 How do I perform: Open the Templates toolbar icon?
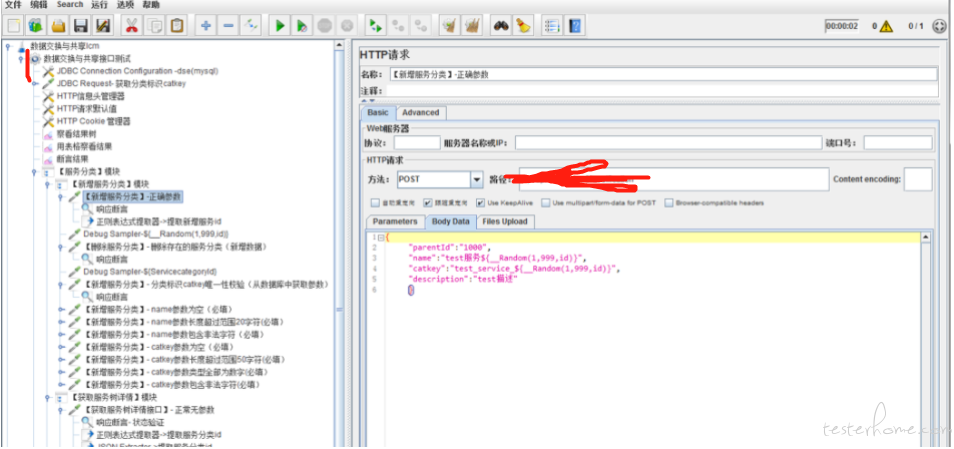pyautogui.click(x=37, y=26)
